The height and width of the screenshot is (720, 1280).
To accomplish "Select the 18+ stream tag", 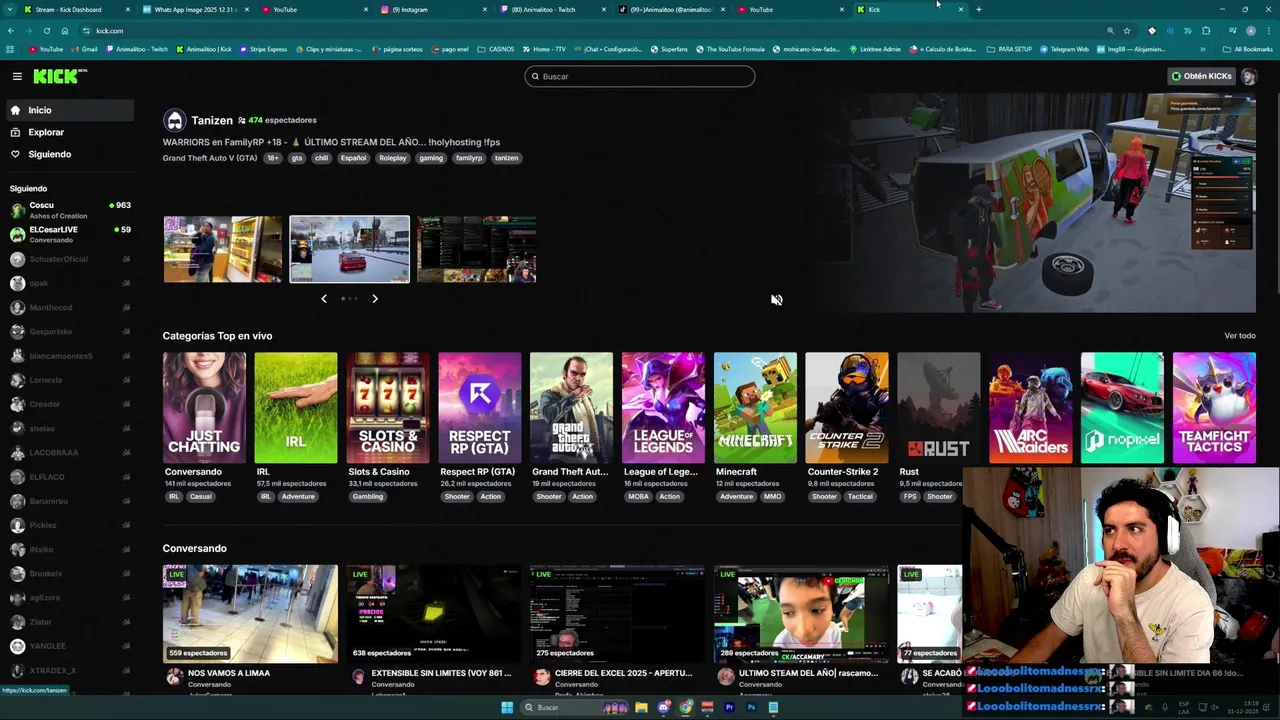I will 272,158.
